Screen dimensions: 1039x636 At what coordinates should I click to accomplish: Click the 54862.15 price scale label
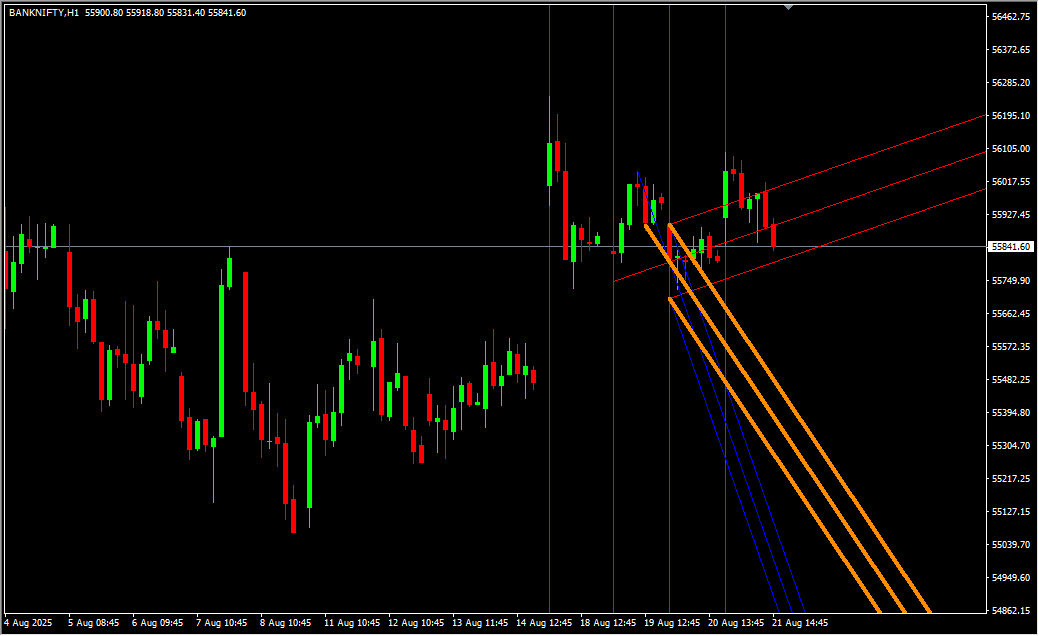coord(1010,610)
